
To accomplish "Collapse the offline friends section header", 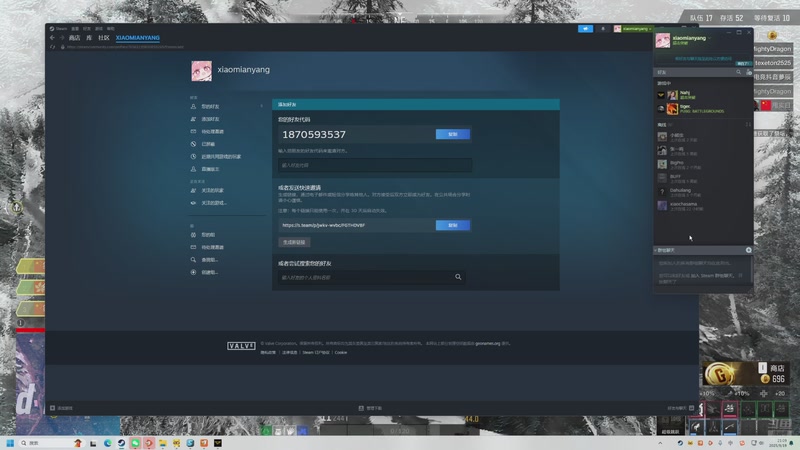I will pos(662,124).
